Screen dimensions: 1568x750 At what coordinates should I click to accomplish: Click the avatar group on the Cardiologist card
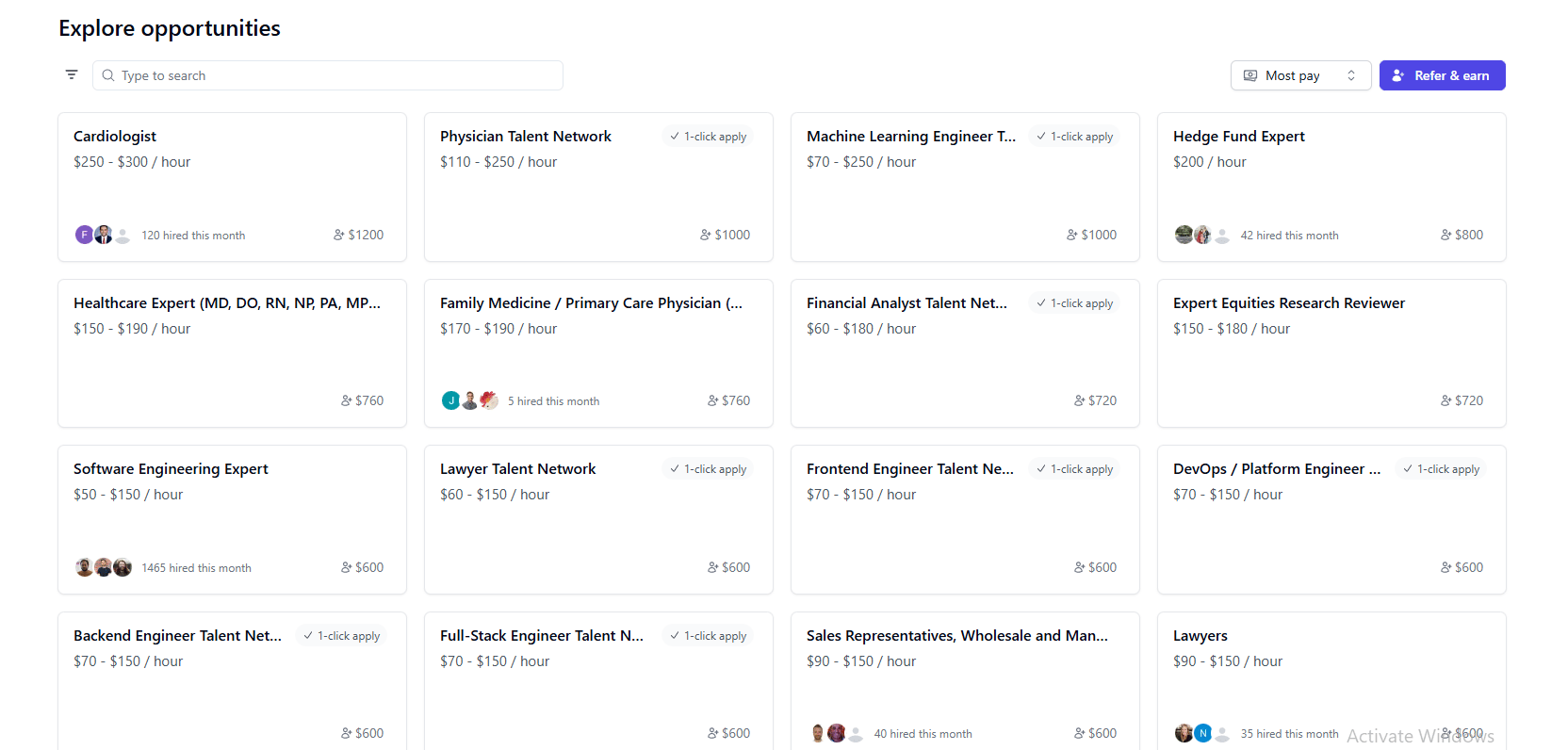pos(103,235)
